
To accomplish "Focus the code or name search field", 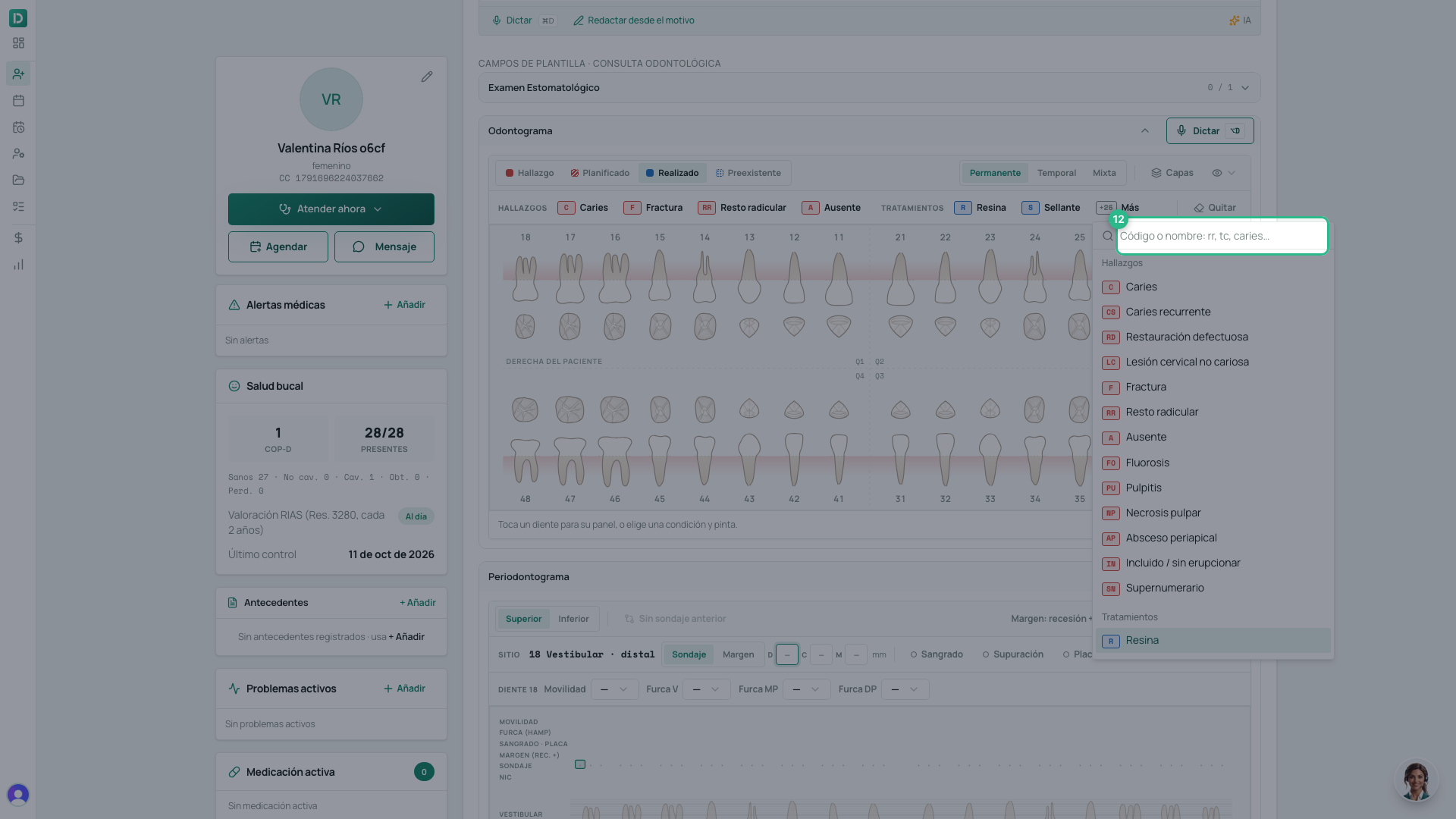I will pyautogui.click(x=1222, y=236).
